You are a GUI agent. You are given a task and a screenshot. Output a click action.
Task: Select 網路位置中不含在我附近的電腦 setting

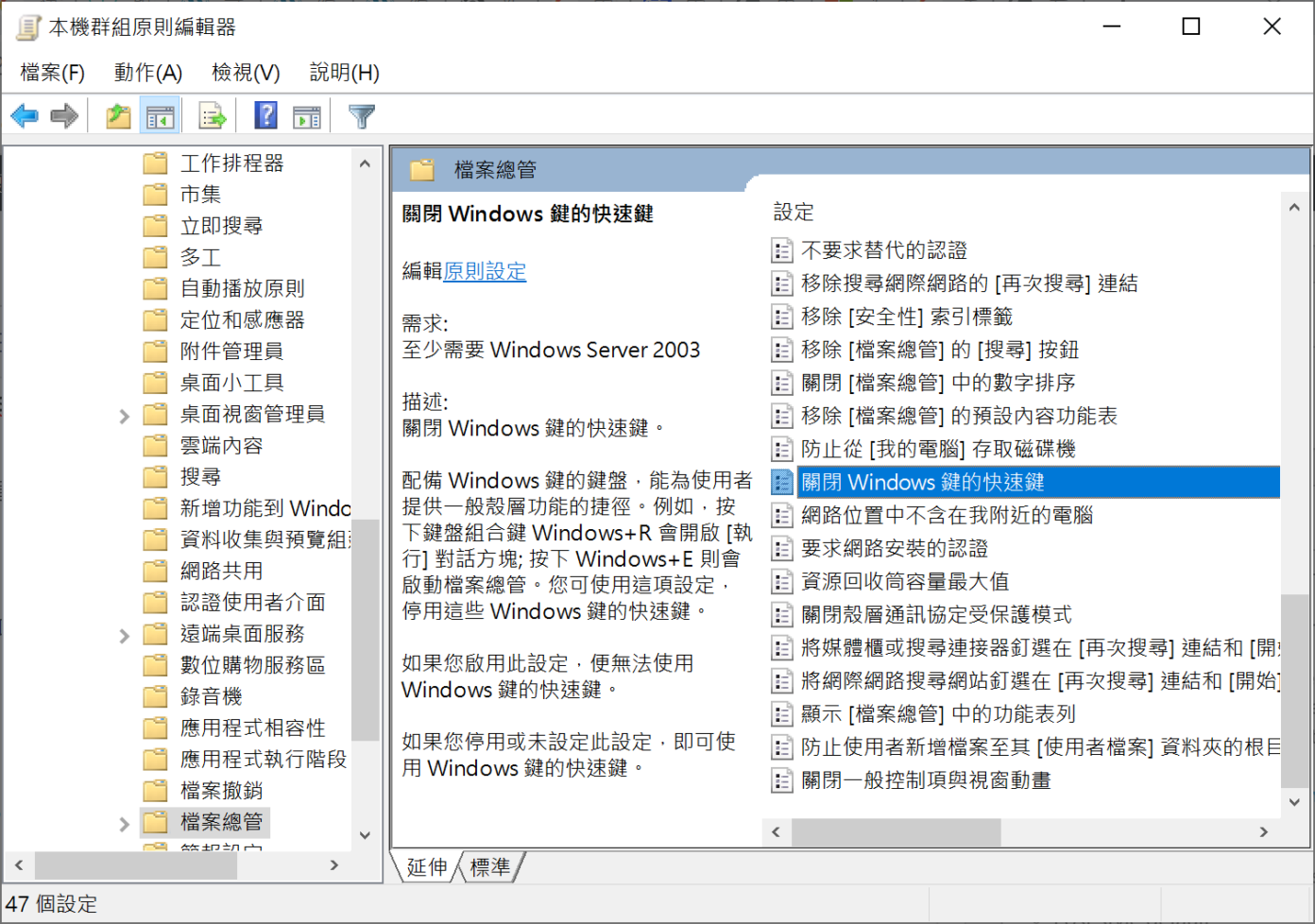click(x=947, y=516)
